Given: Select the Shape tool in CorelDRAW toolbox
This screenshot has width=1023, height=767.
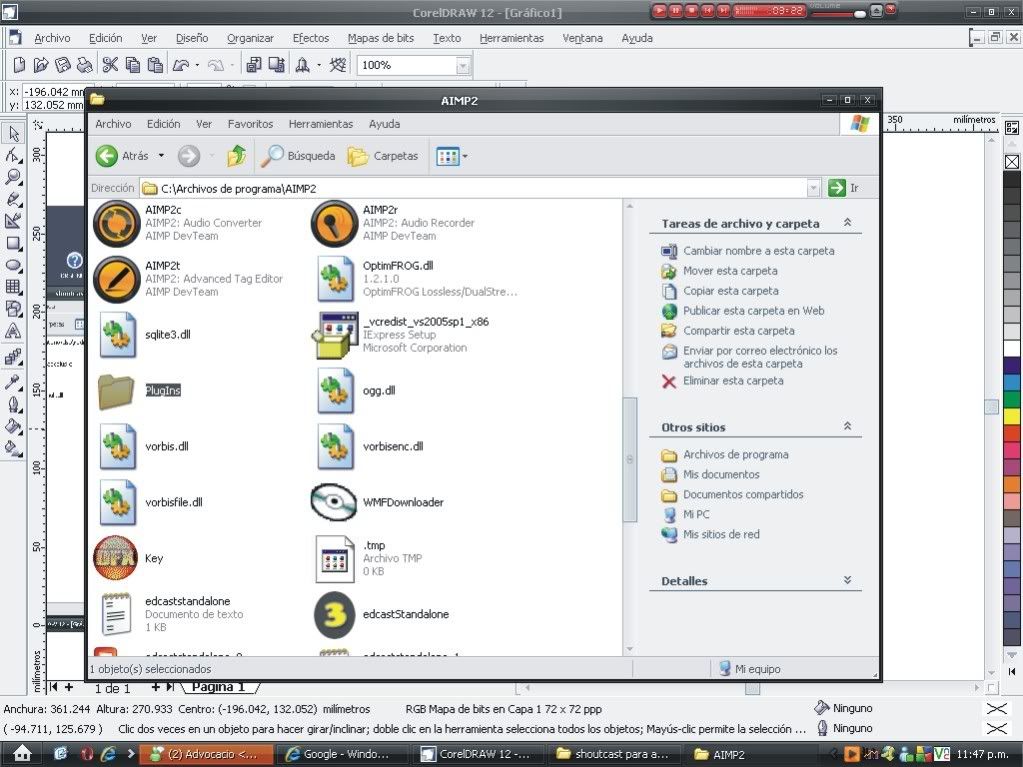Looking at the screenshot, I should coord(13,155).
